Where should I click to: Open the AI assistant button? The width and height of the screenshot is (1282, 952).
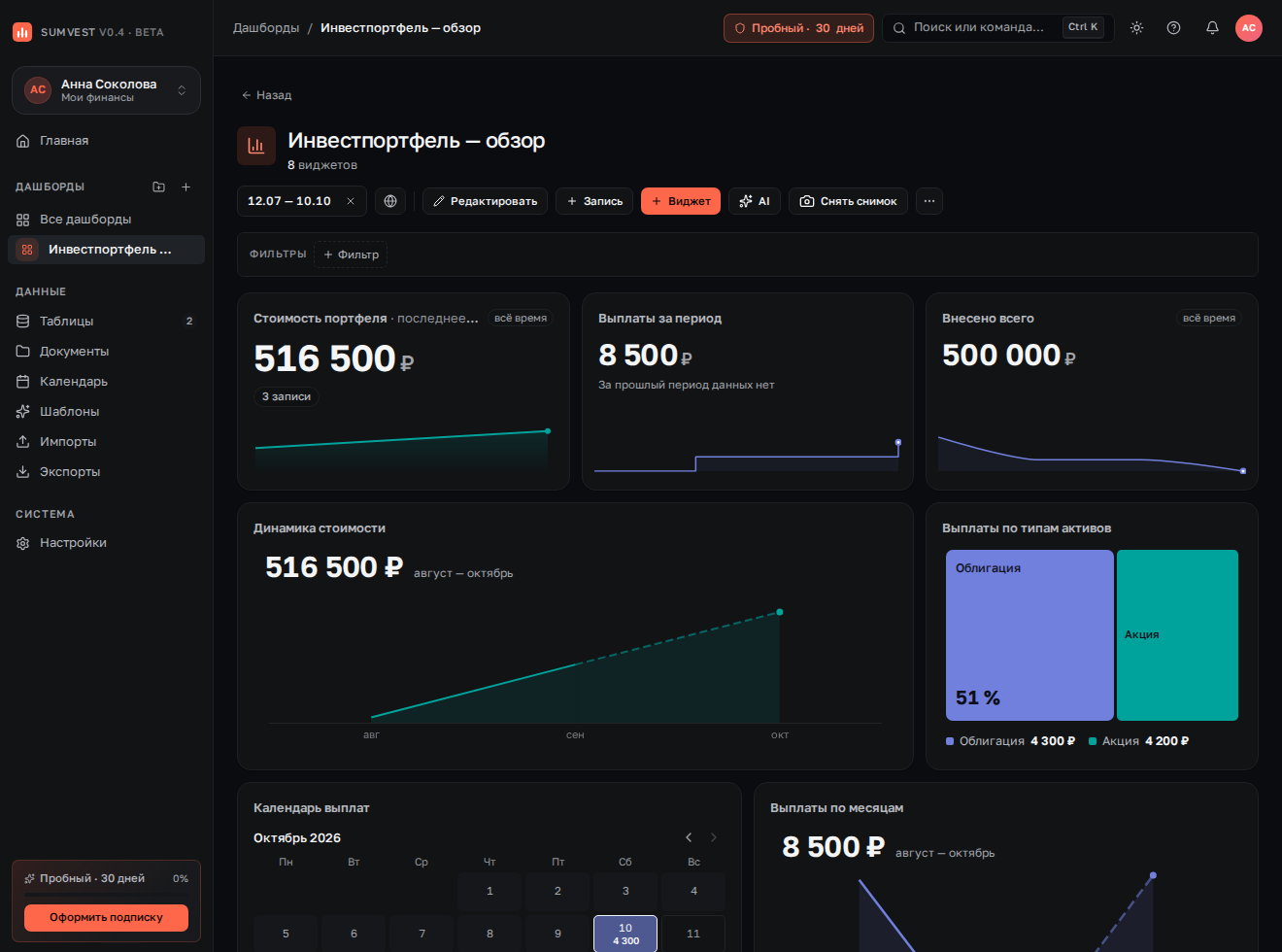[755, 201]
